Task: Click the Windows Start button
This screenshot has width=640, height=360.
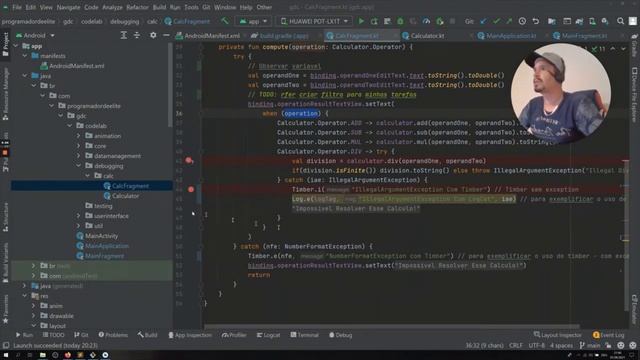Action: [x=6, y=355]
